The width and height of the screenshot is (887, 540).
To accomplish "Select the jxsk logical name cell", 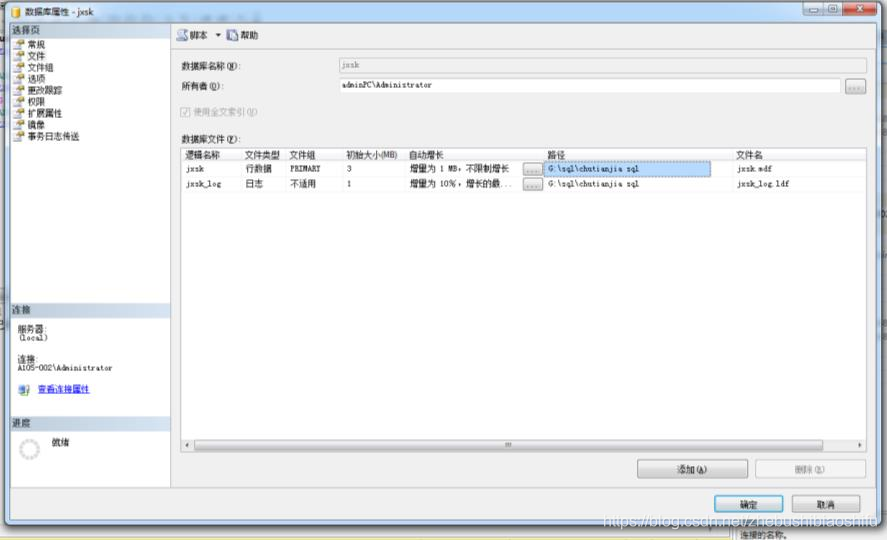I will tap(212, 169).
